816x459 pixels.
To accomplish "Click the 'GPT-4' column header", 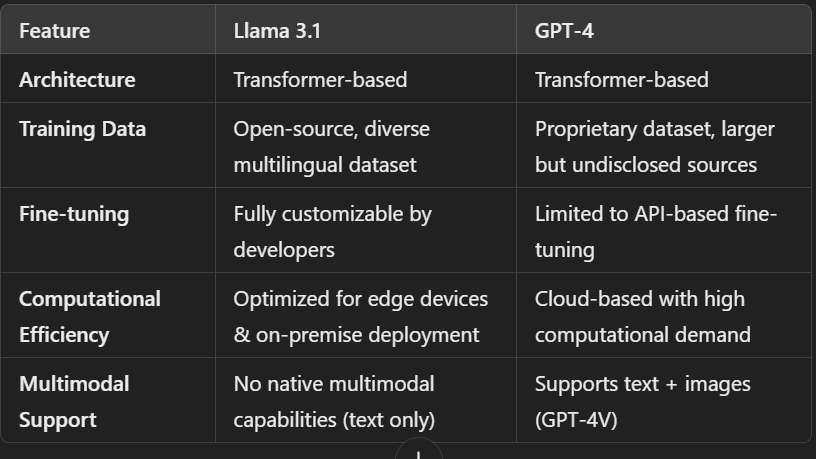I will click(565, 31).
